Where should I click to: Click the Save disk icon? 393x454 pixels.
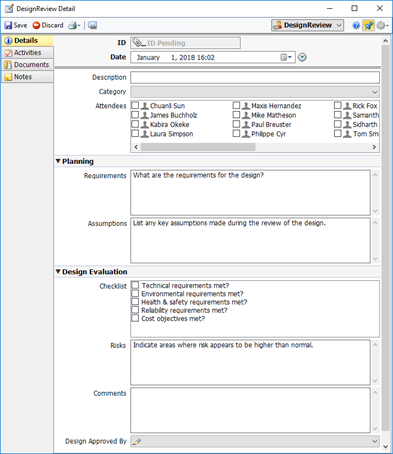pyautogui.click(x=8, y=25)
